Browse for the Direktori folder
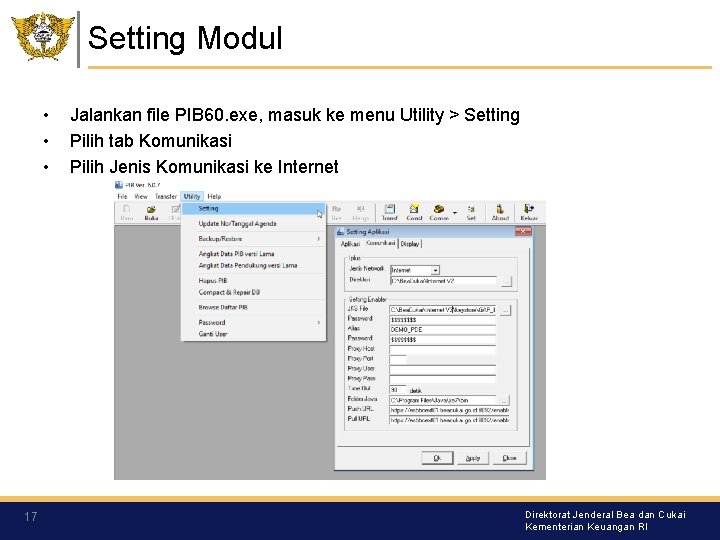The image size is (720, 540). coord(506,281)
